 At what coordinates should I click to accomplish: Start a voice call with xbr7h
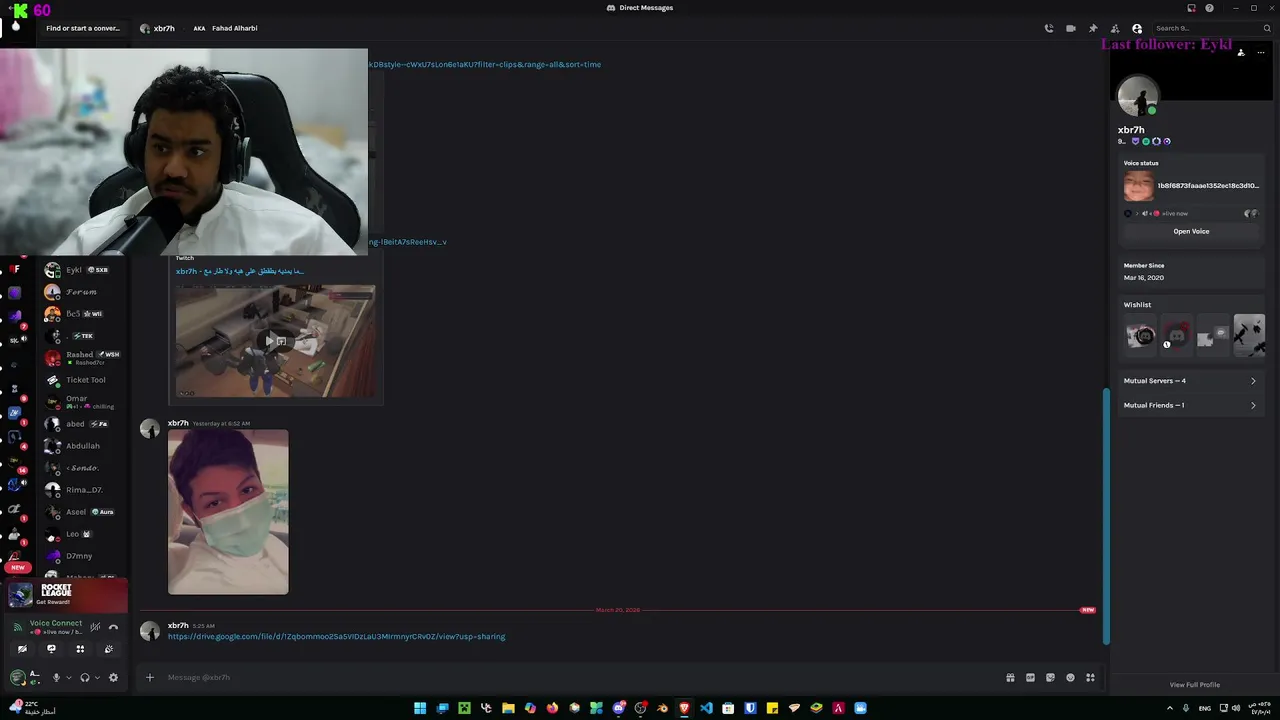click(x=1048, y=28)
